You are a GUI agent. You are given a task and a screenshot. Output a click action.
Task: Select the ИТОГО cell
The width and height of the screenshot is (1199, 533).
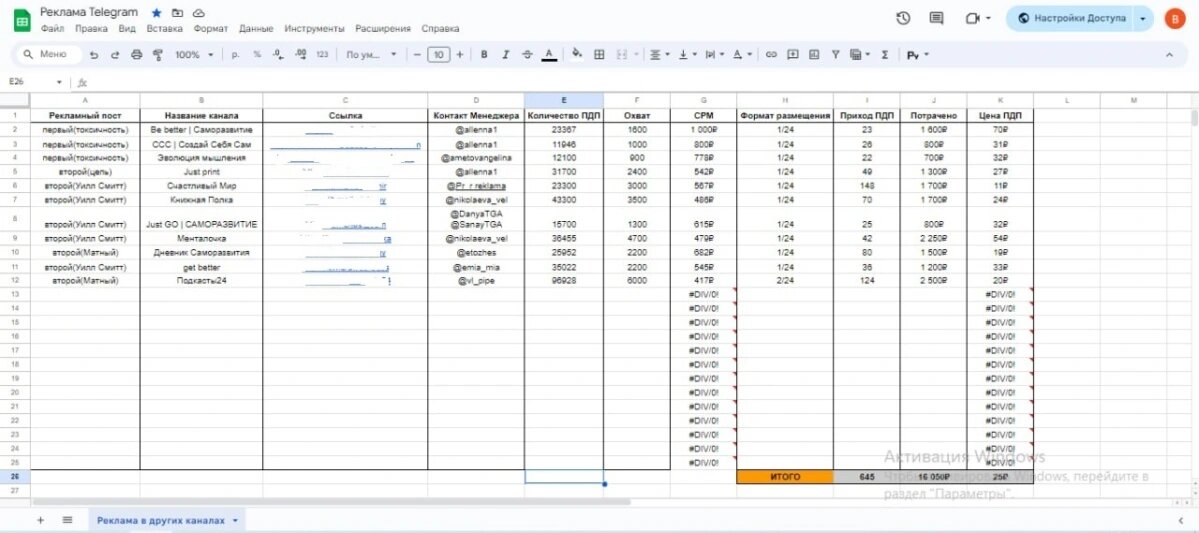coord(785,476)
